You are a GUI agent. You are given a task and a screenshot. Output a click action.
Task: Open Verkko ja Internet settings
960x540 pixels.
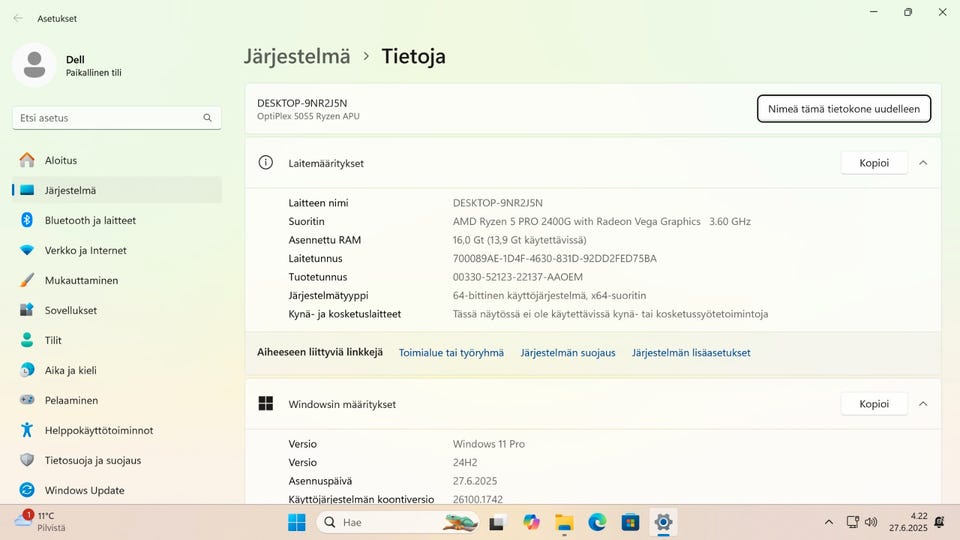[117, 250]
